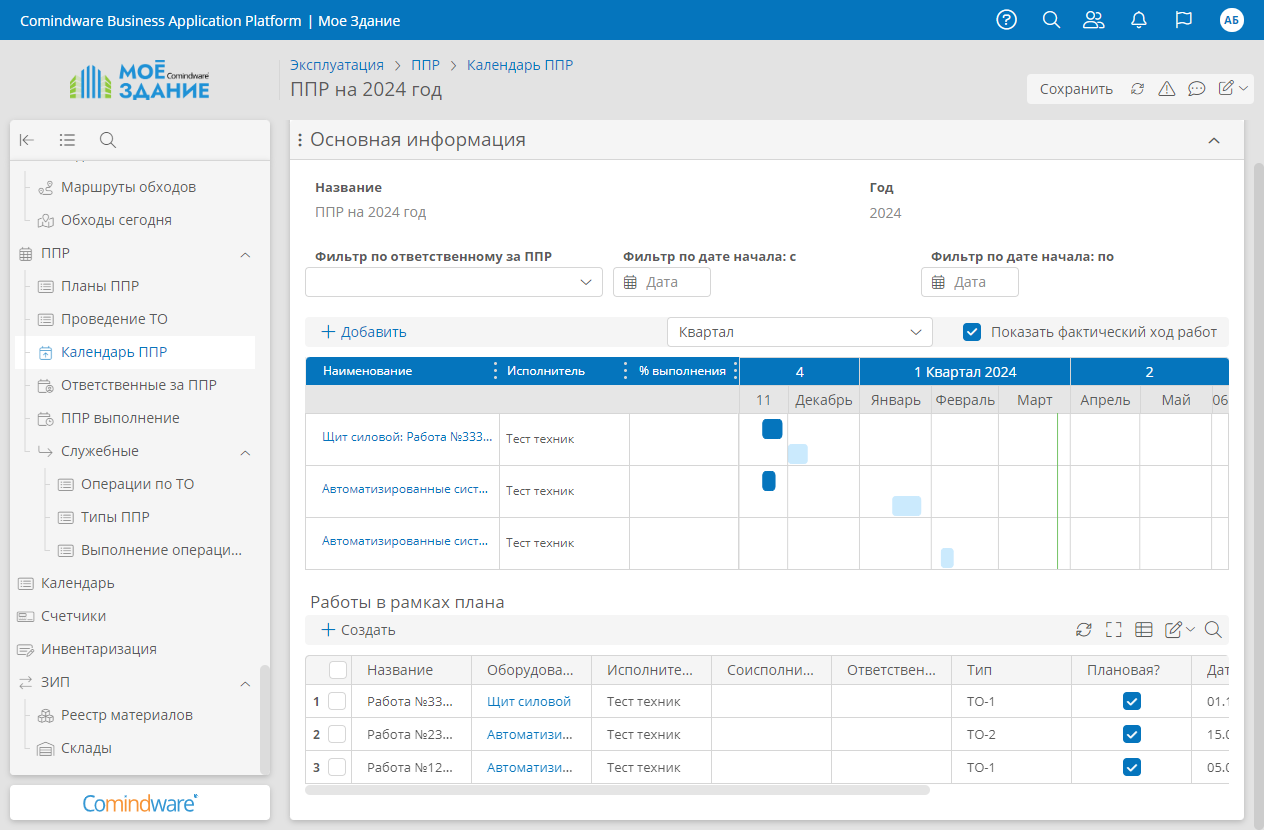
Task: Open 'Фильтр по ответственному за ППР' dropdown
Action: click(x=454, y=283)
